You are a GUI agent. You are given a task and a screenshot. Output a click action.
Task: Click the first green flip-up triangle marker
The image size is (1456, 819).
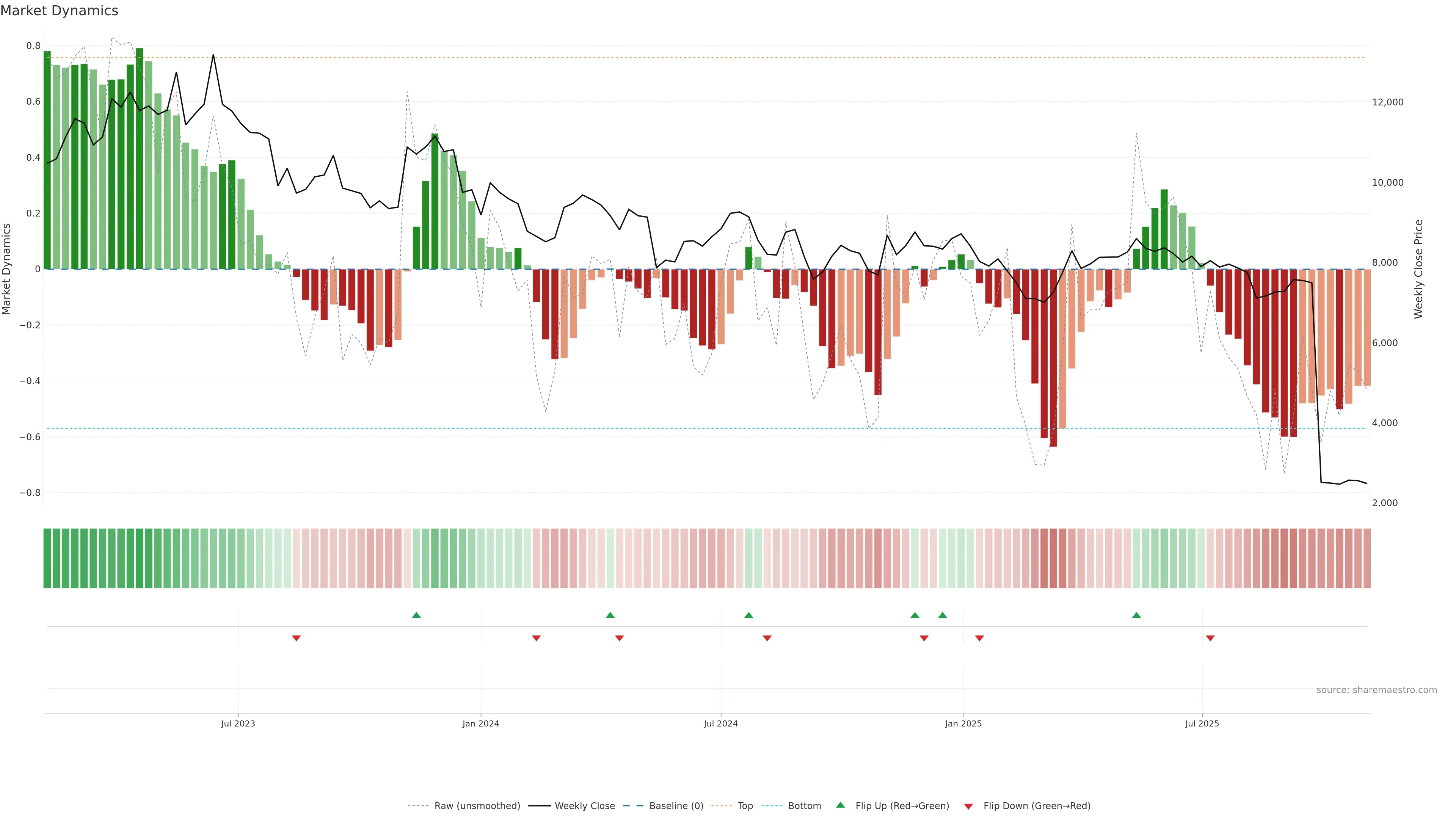(x=416, y=615)
